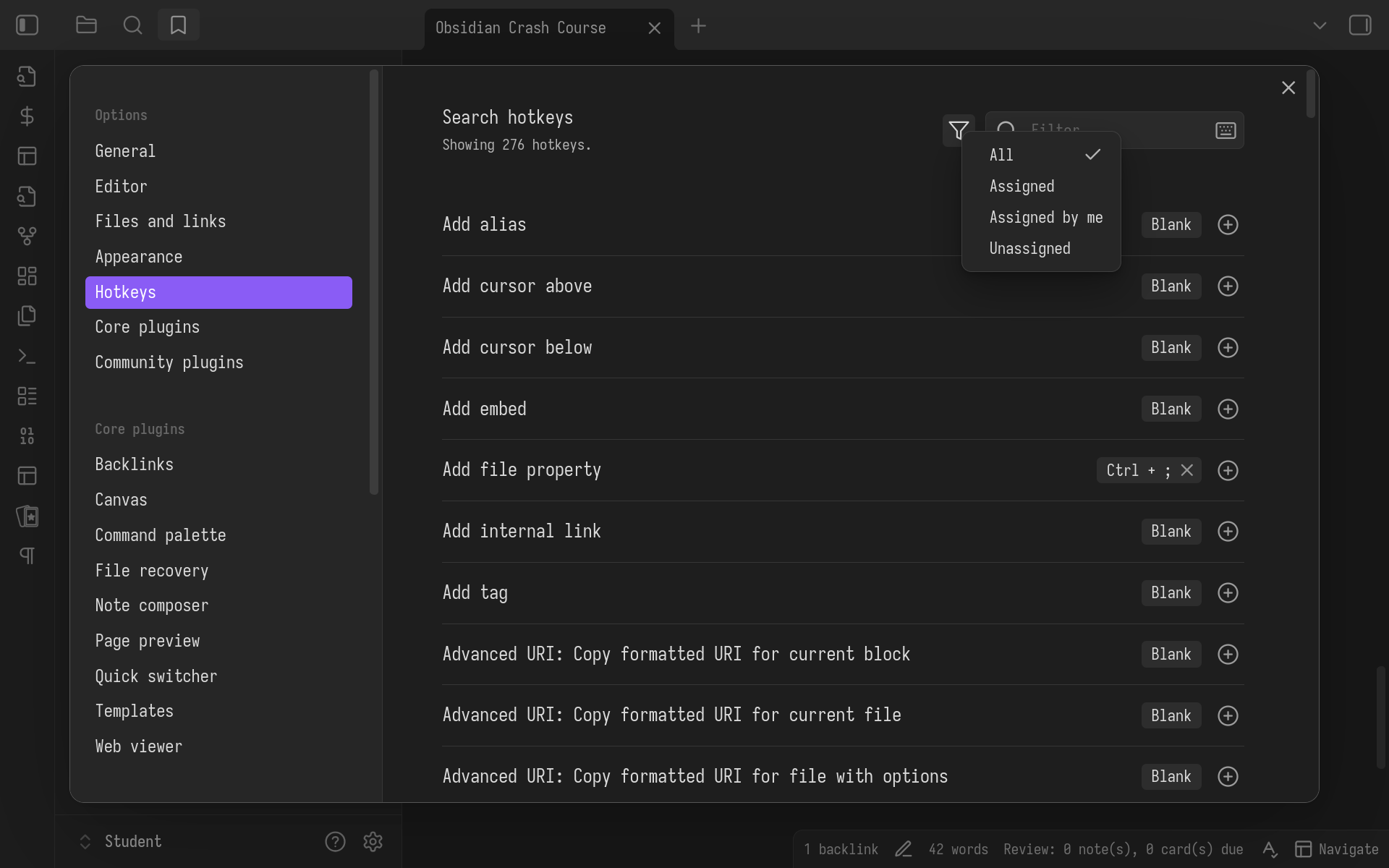
Task: Click the pencil editing mode icon in status bar
Action: (x=904, y=849)
